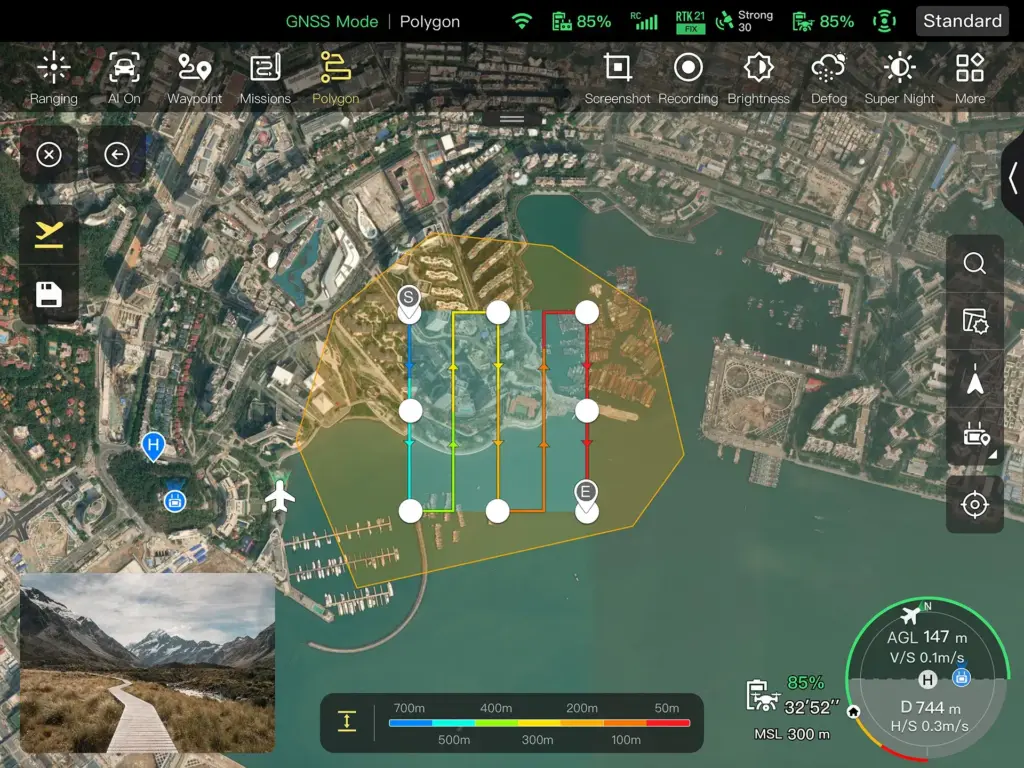Click the map search magnifier icon

pyautogui.click(x=974, y=264)
